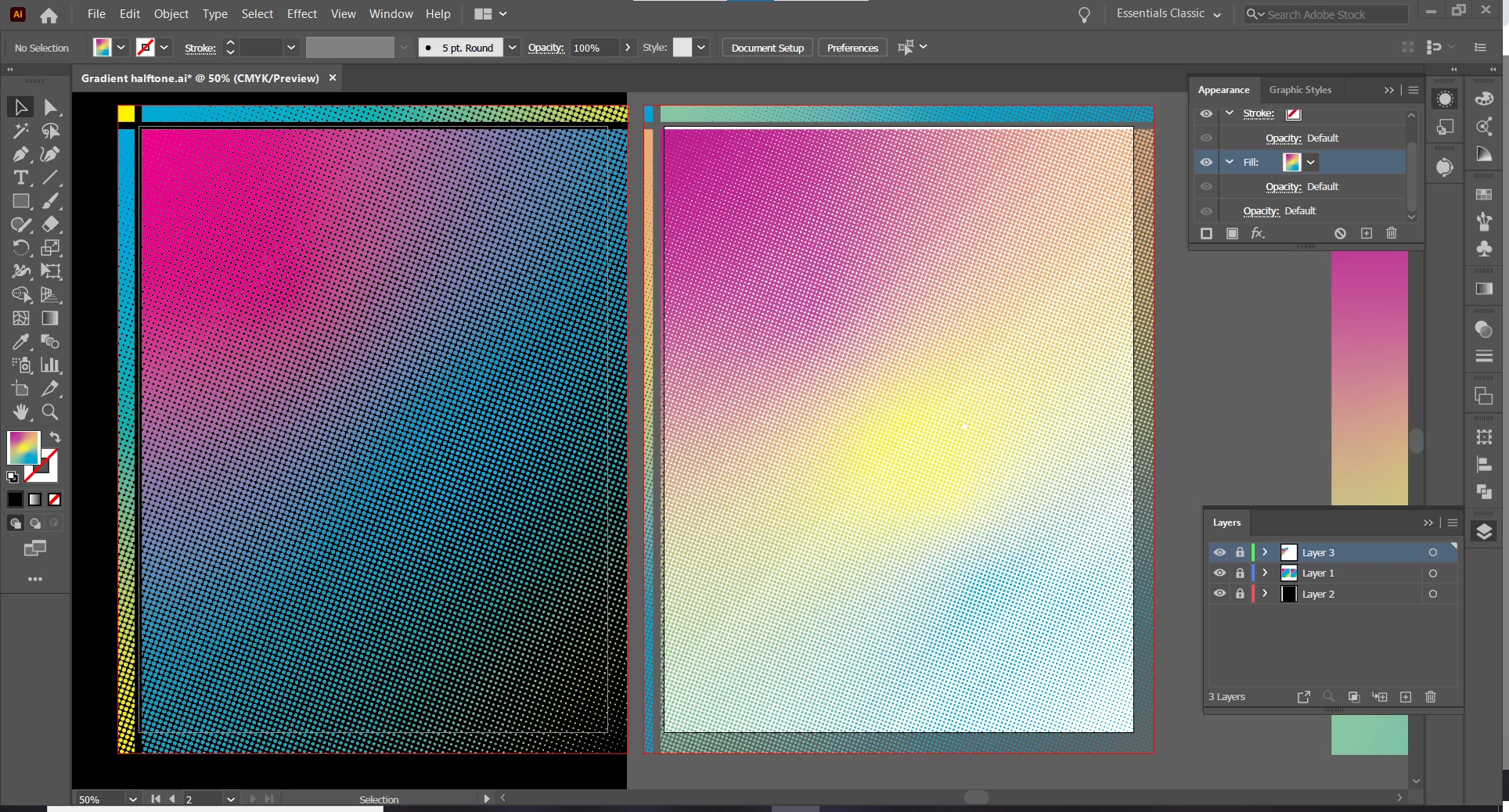This screenshot has height=812, width=1509.
Task: Expand Layer 2 contents
Action: click(x=1265, y=594)
